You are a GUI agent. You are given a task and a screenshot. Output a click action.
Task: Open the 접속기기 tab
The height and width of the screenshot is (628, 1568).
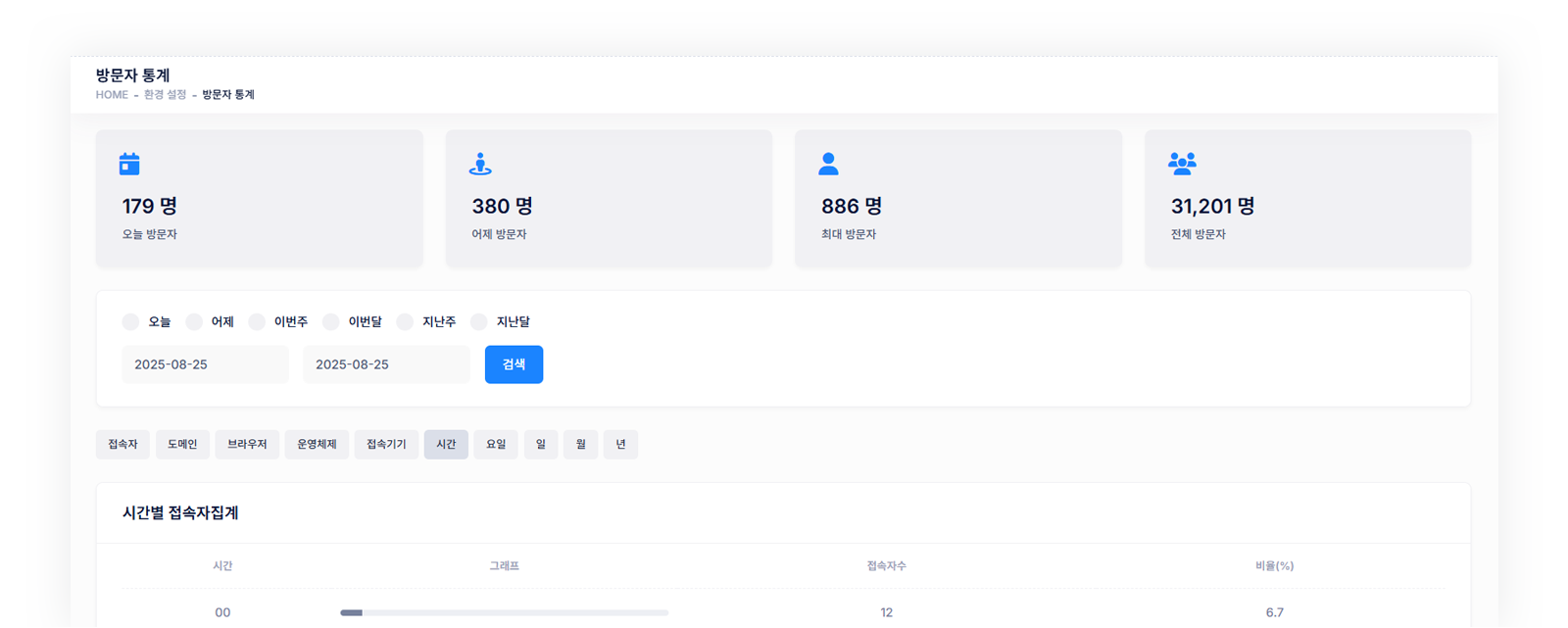click(x=386, y=445)
